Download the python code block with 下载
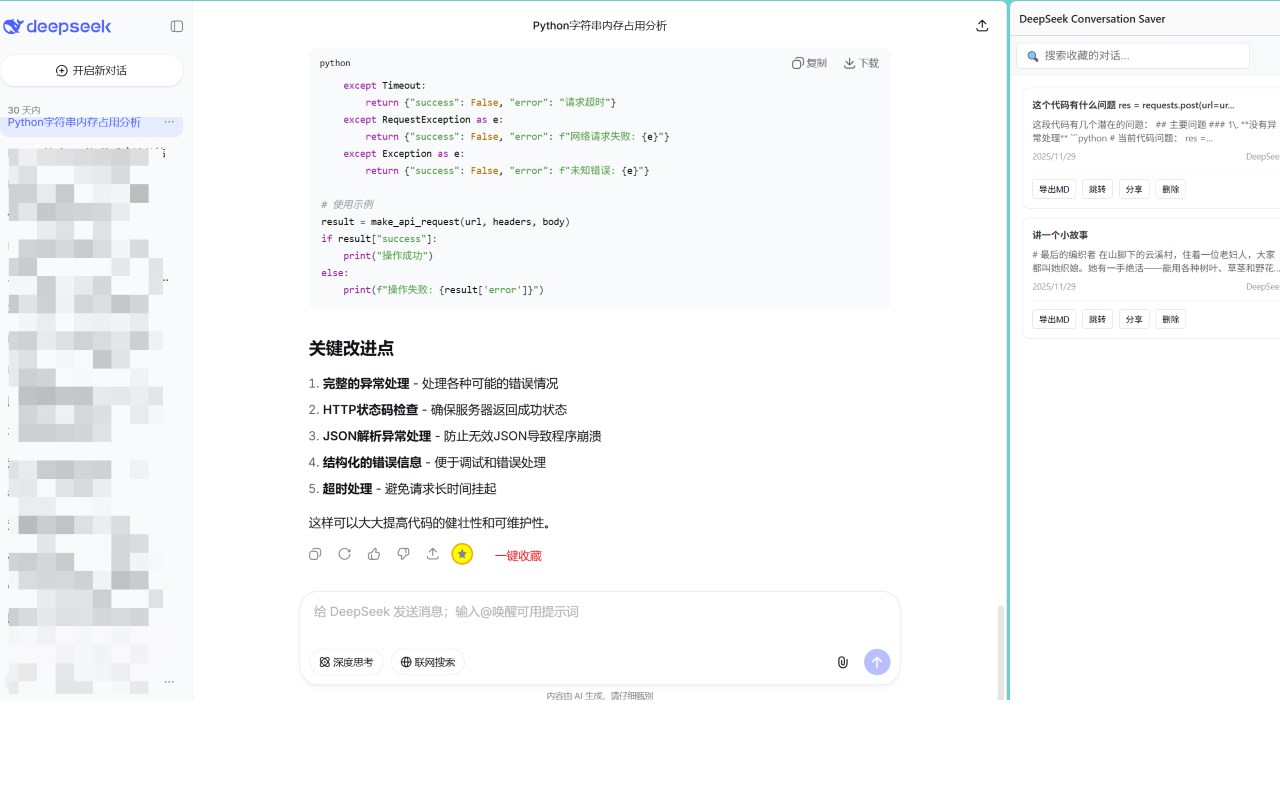 [861, 63]
